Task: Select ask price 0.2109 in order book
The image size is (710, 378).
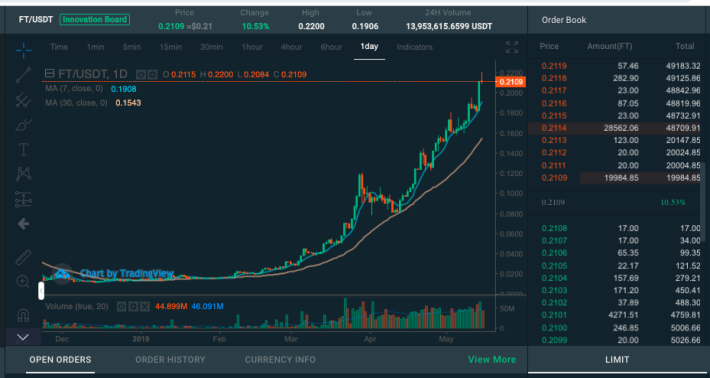Action: 554,178
